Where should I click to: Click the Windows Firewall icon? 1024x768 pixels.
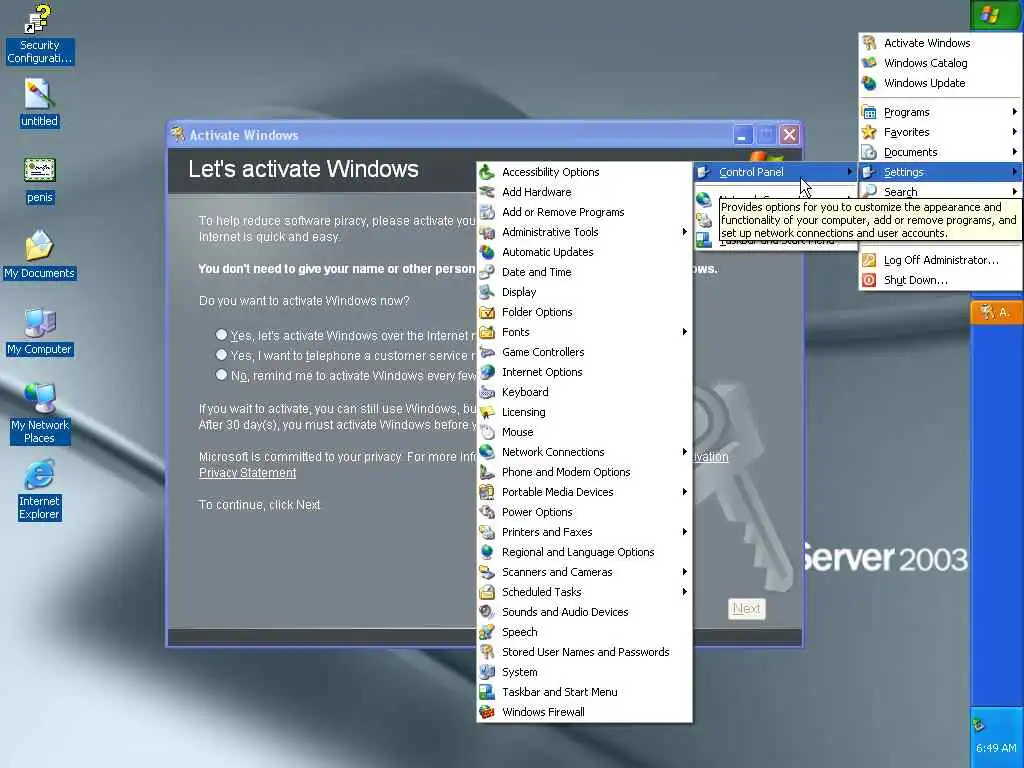coord(487,712)
